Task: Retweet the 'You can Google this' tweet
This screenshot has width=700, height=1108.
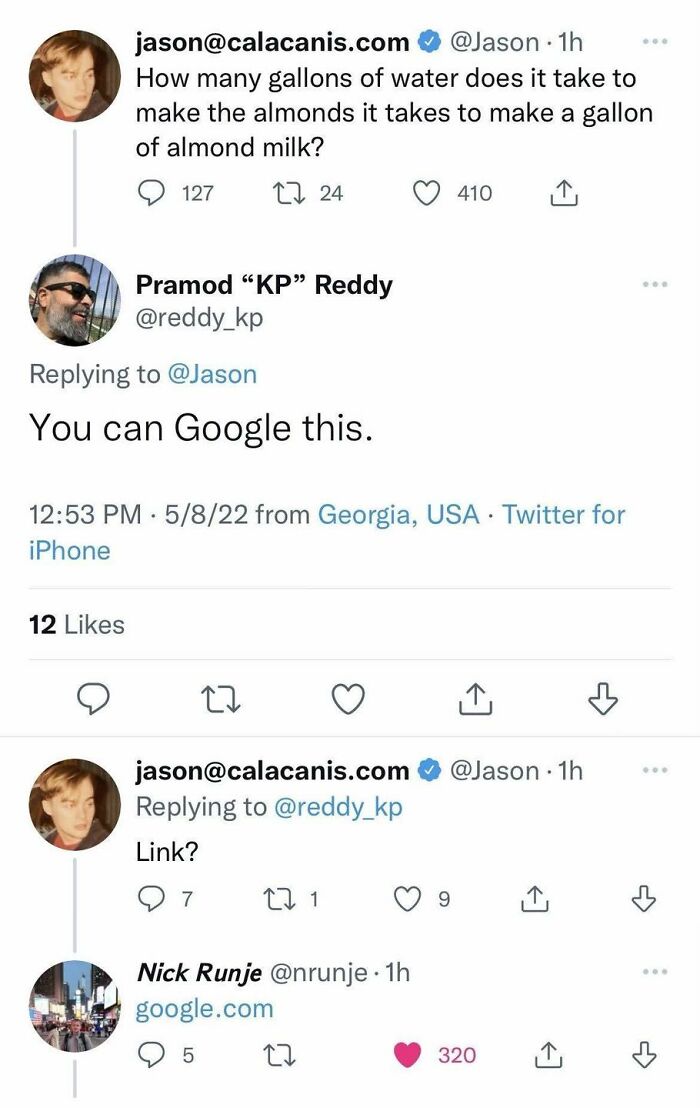Action: (x=220, y=699)
